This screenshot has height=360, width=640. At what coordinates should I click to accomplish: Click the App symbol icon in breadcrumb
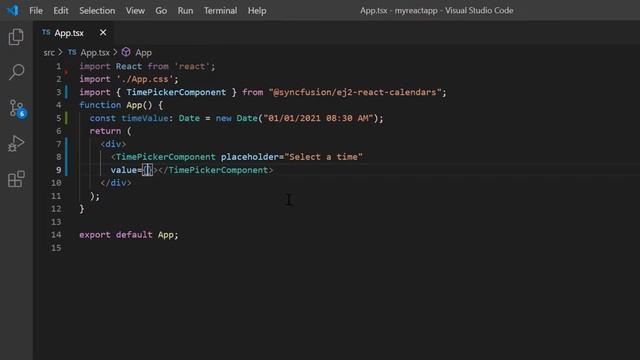click(126, 52)
